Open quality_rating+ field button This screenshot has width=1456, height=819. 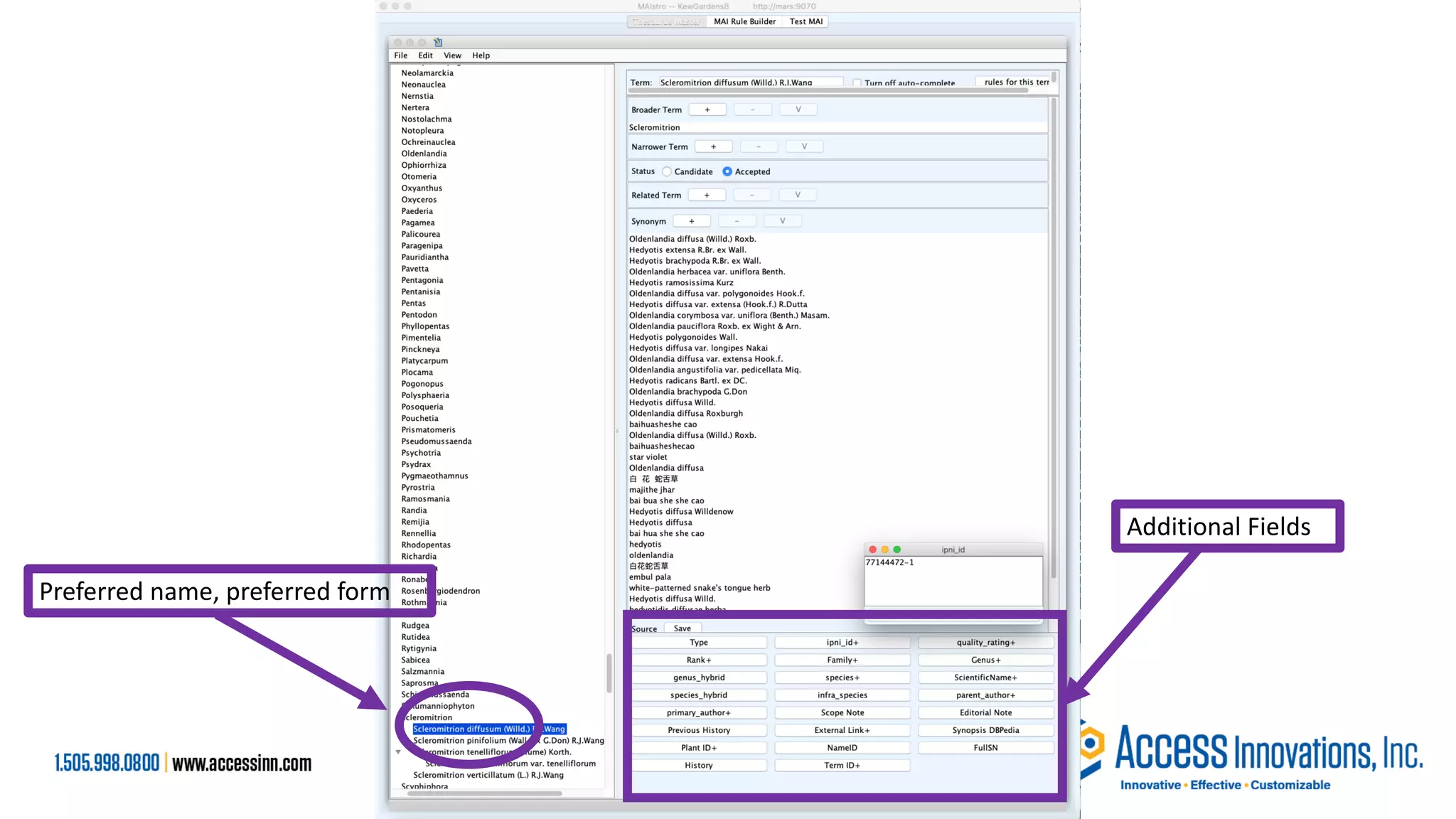[986, 643]
